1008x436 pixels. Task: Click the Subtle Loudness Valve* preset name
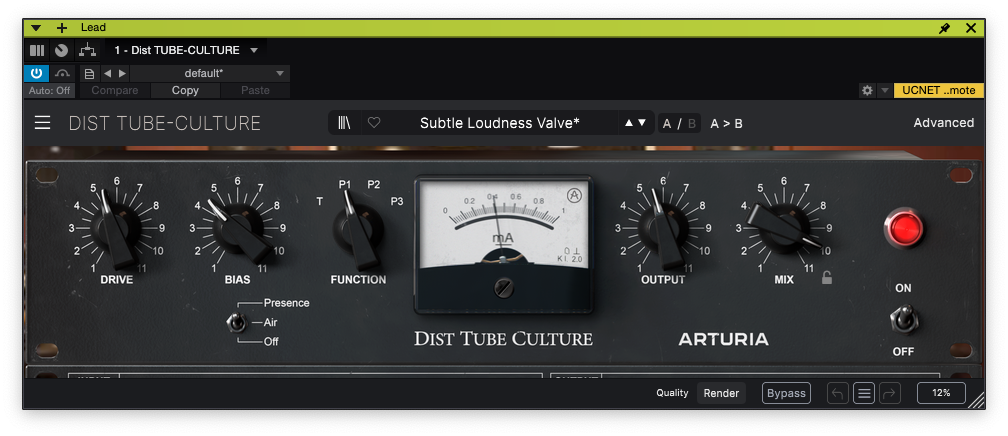click(500, 123)
